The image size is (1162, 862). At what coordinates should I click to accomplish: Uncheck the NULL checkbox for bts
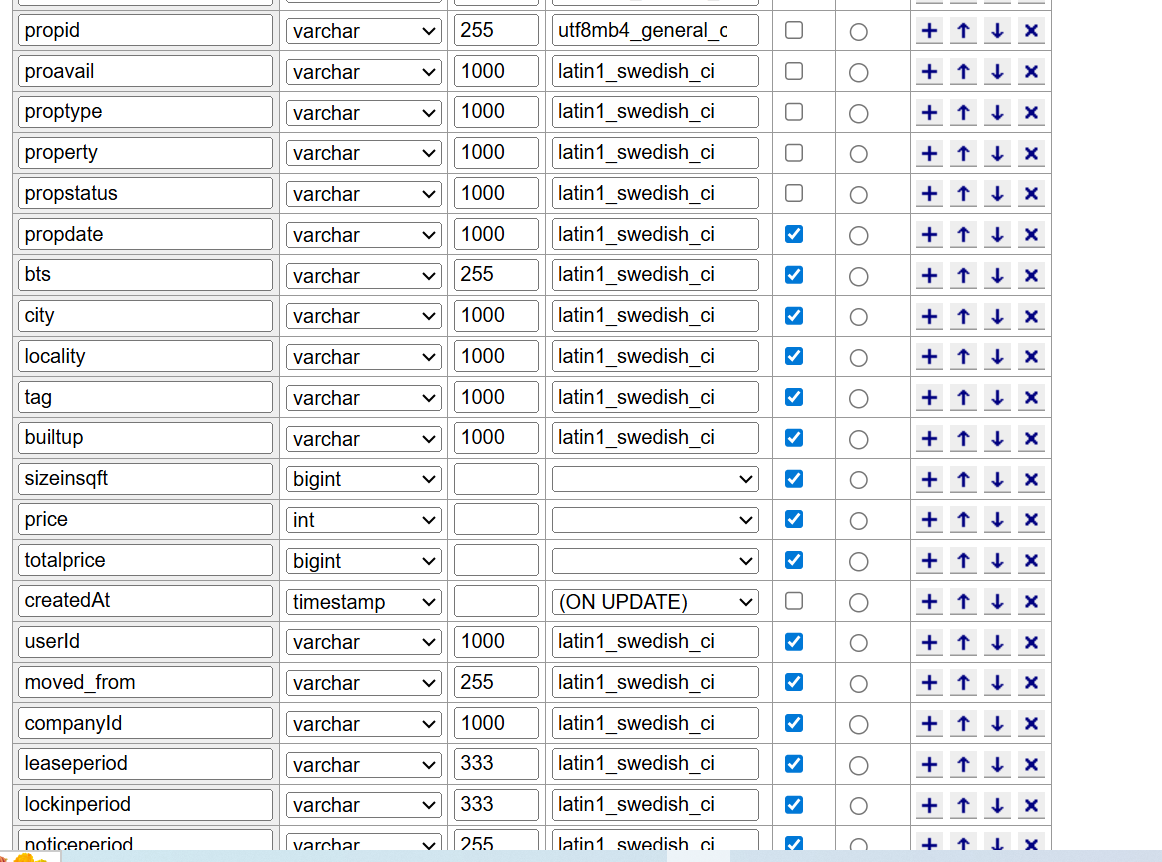coord(794,274)
